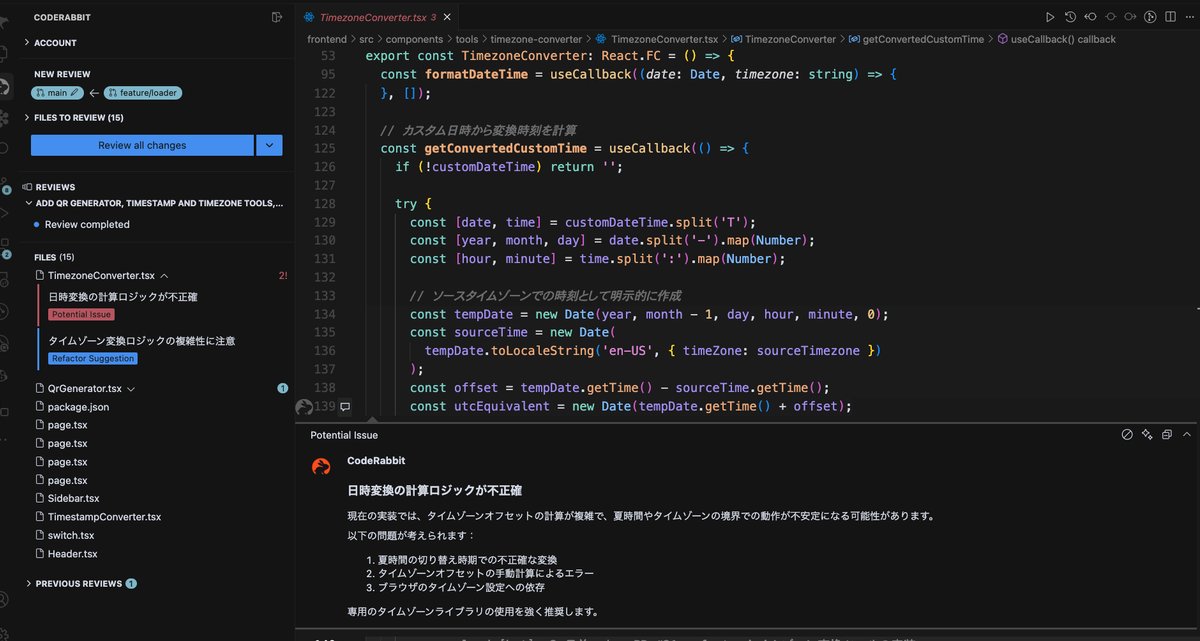The width and height of the screenshot is (1200, 641).
Task: Open the editor more actions ellipsis
Action: [1188, 16]
